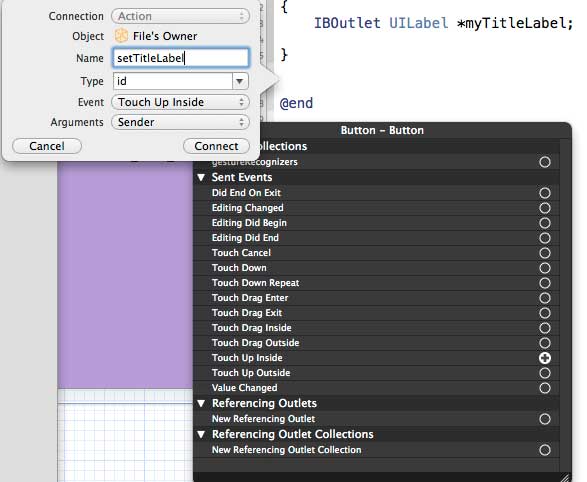Click the File's Owner cube icon

click(x=121, y=36)
